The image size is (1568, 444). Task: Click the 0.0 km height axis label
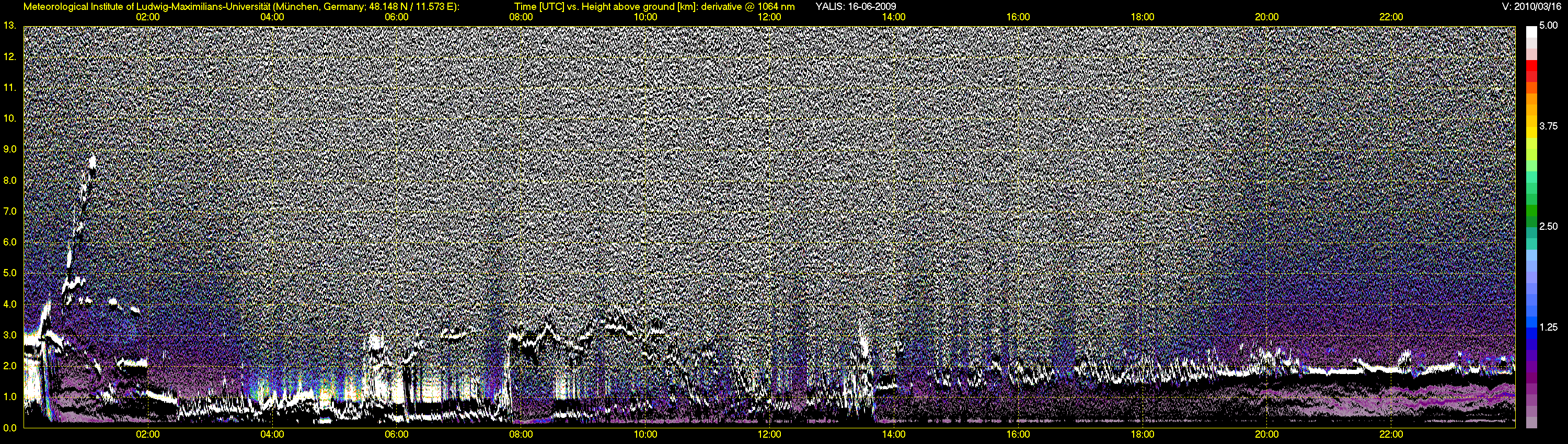pos(9,428)
